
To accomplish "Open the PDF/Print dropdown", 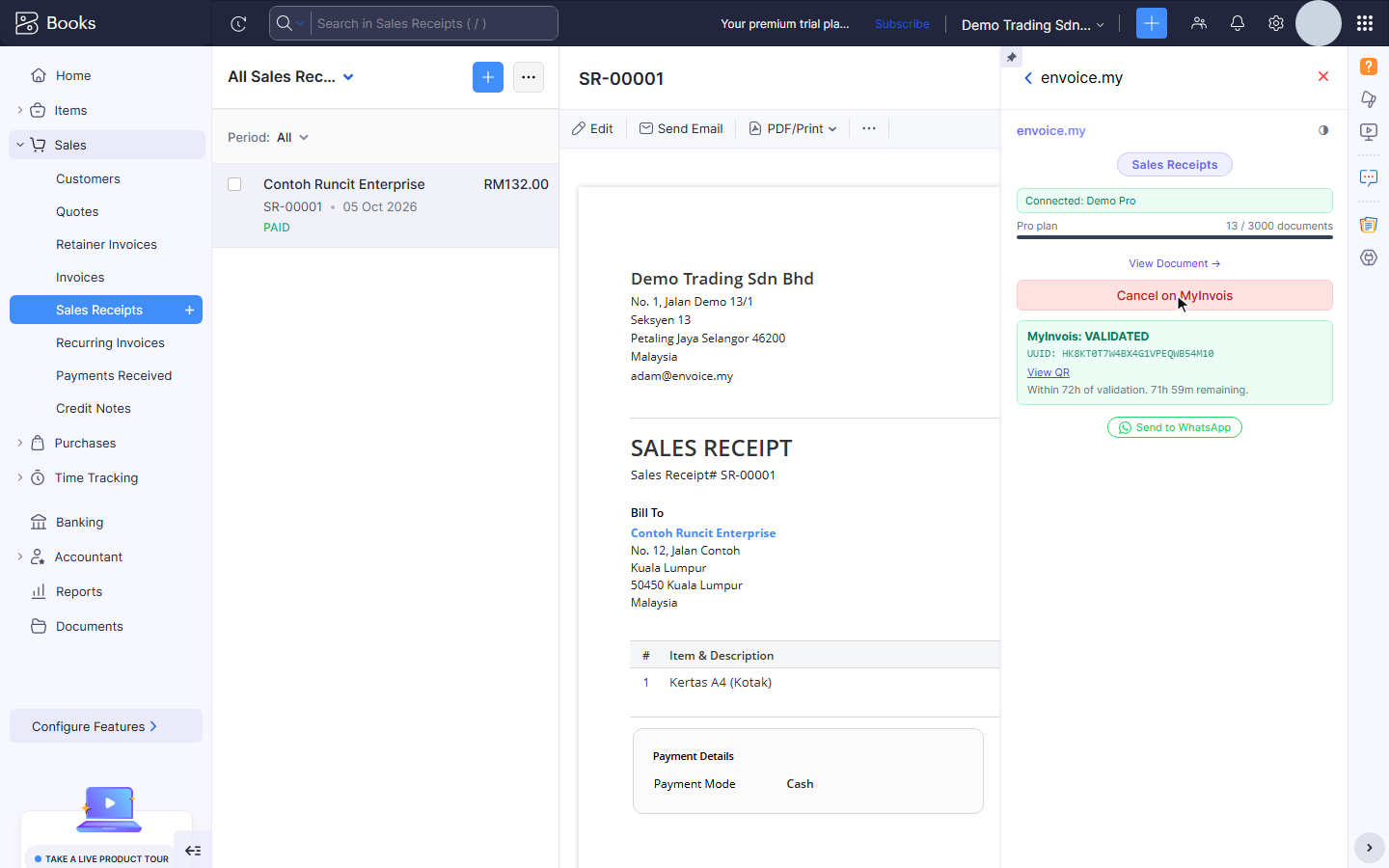I will (x=793, y=128).
